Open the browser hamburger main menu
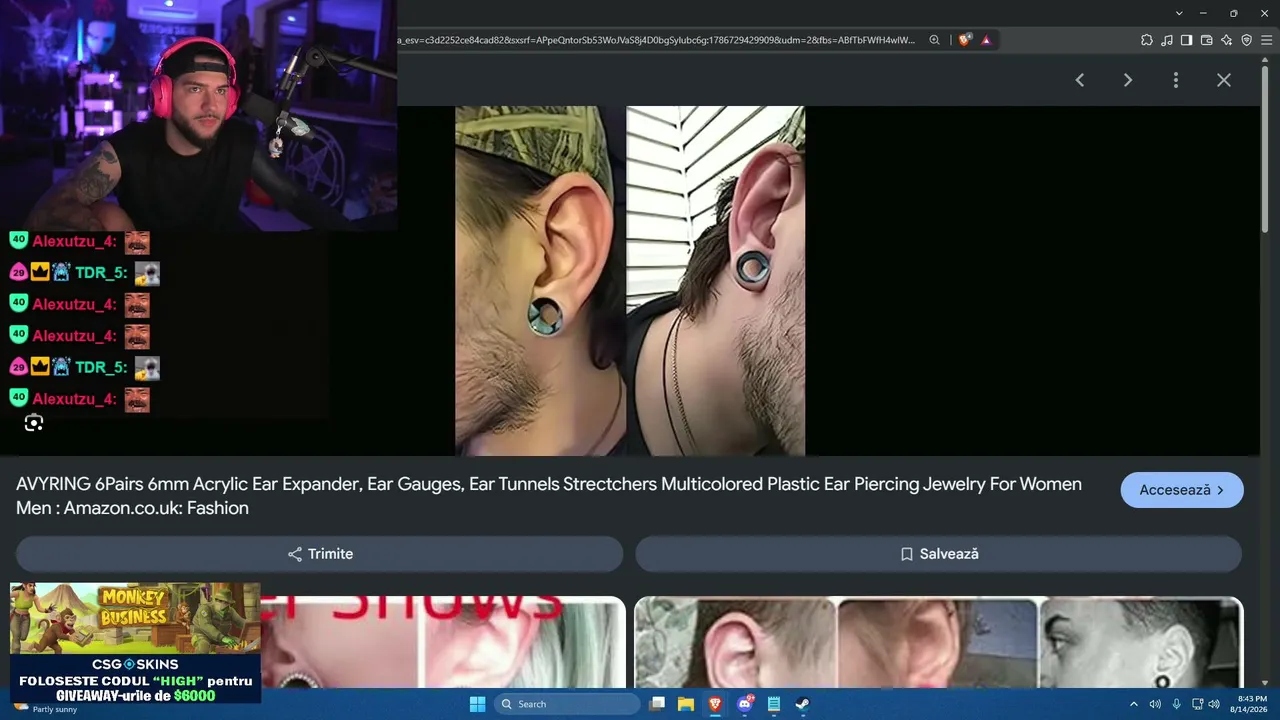1280x720 pixels. [x=1266, y=40]
